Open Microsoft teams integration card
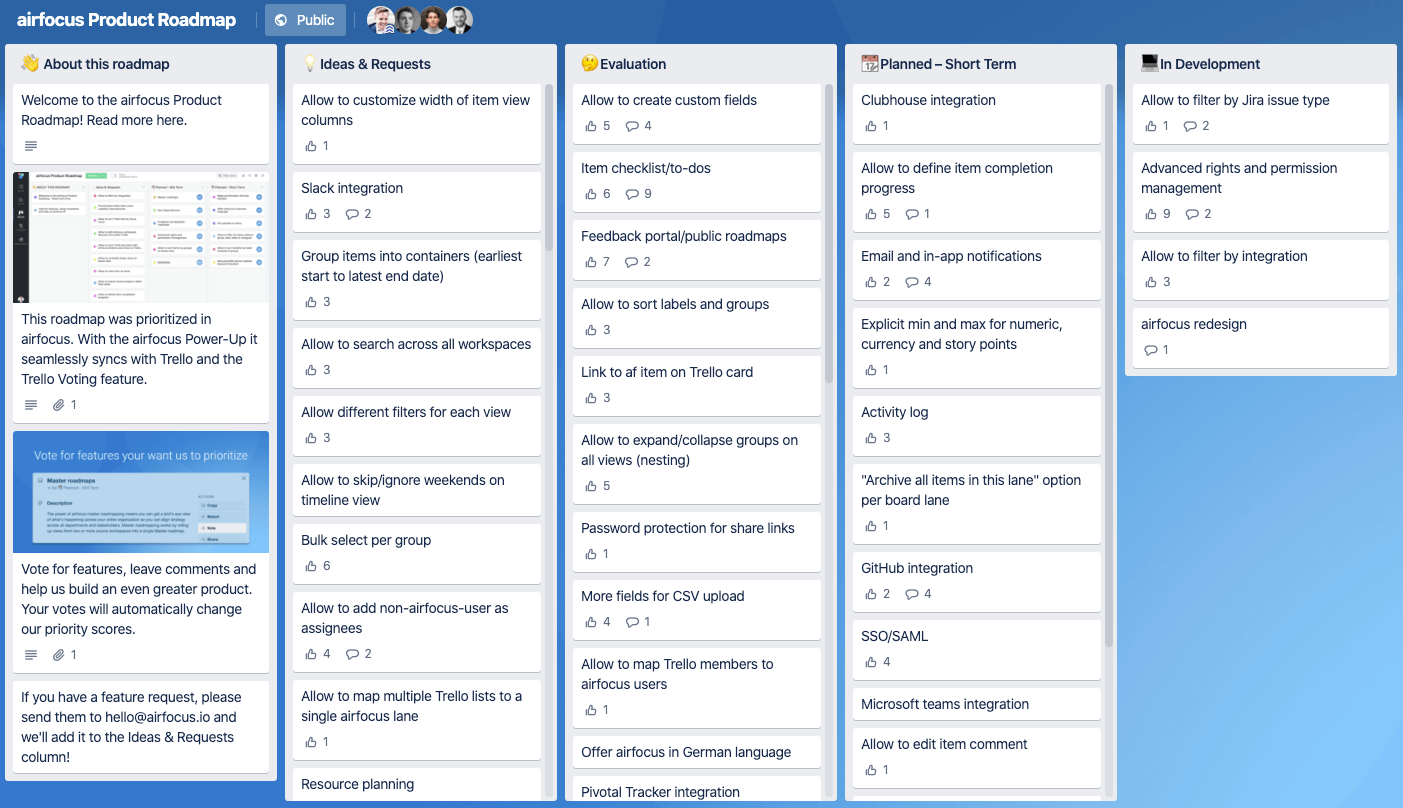This screenshot has width=1403, height=808. pyautogui.click(x=976, y=704)
